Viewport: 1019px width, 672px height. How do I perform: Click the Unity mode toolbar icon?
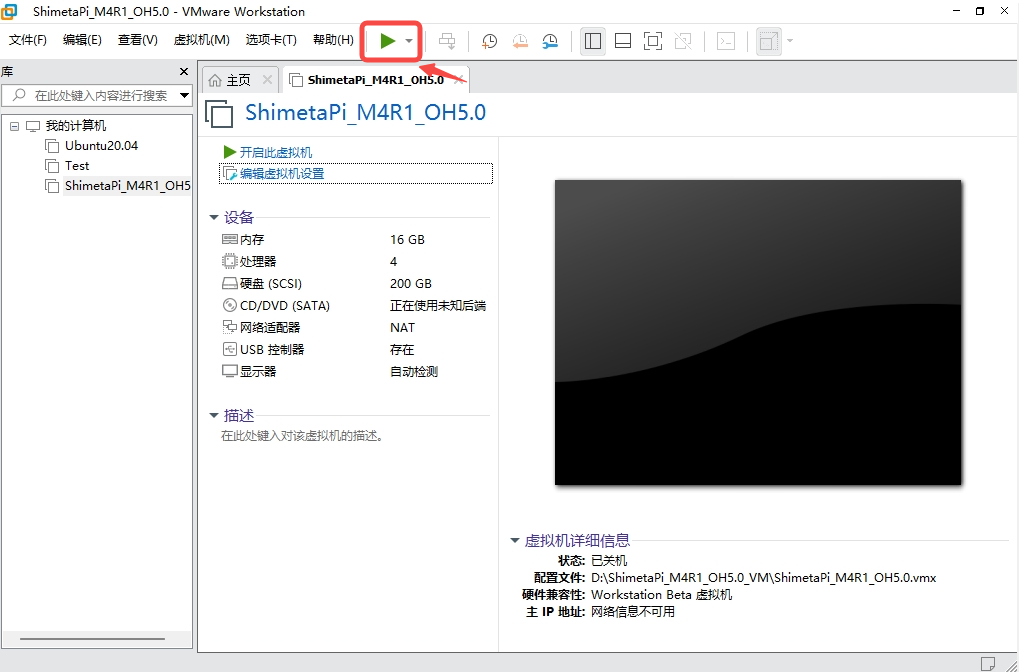[x=683, y=41]
